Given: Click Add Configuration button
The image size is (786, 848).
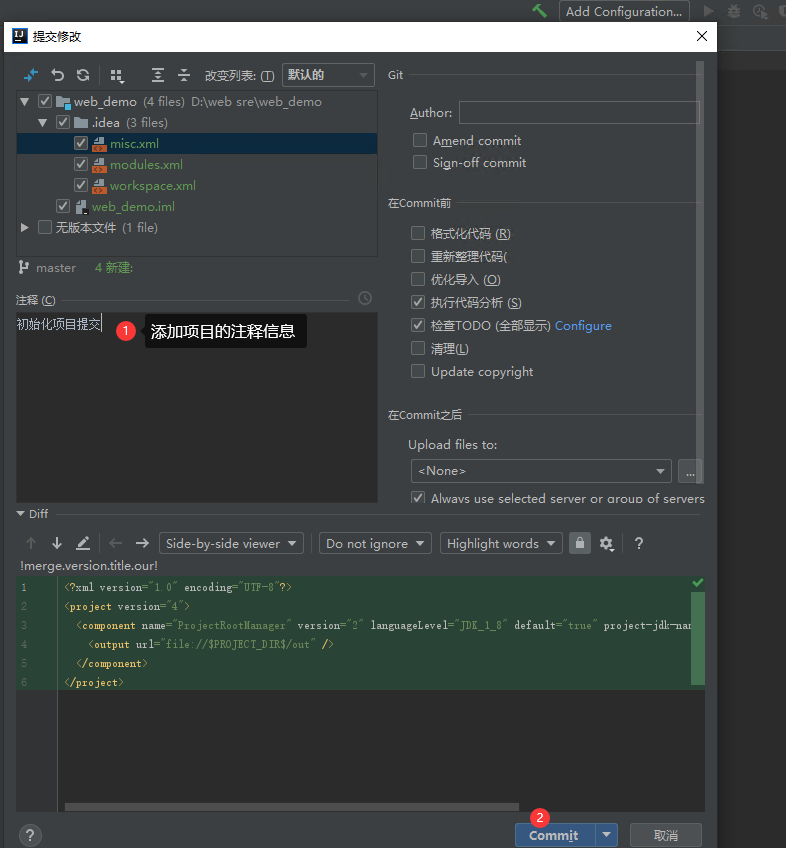Looking at the screenshot, I should pos(624,11).
